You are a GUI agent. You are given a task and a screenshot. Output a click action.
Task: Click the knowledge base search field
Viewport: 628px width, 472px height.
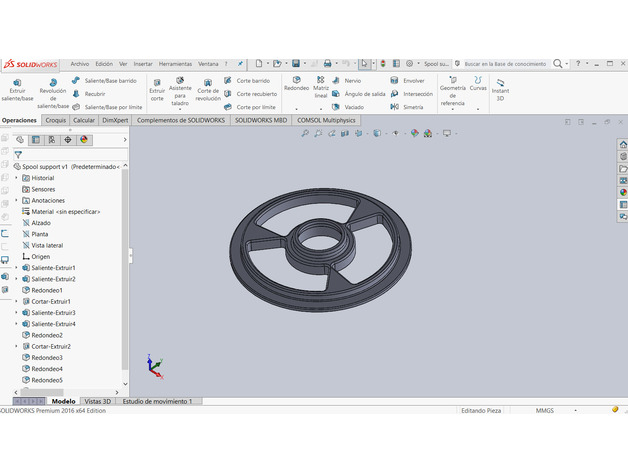[x=505, y=64]
